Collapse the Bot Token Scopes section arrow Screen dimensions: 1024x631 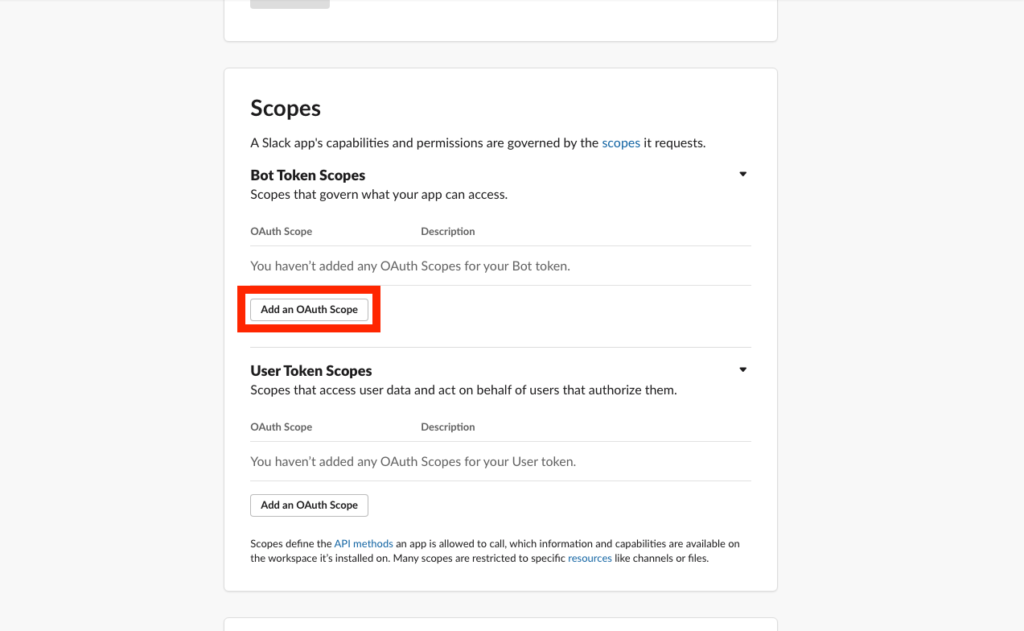pos(743,174)
